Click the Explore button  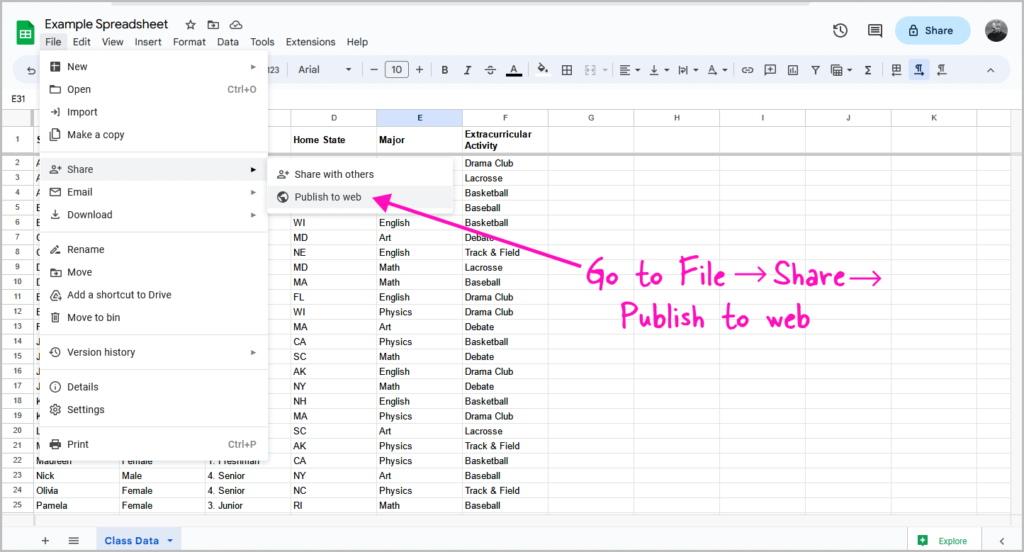942,540
